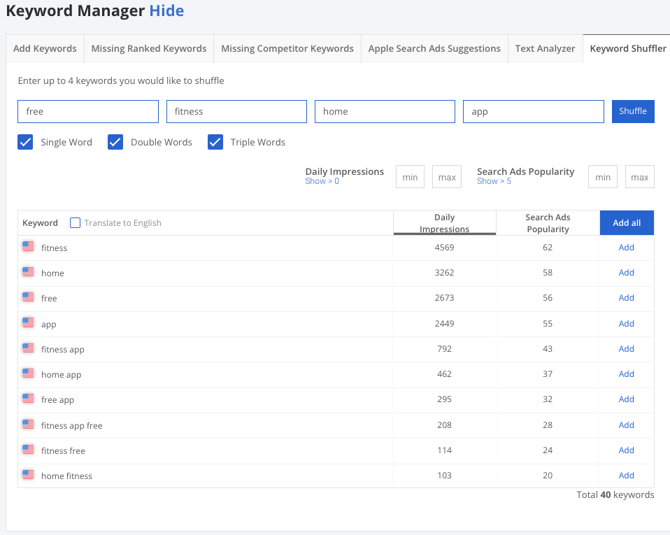This screenshot has width=670, height=535.
Task: Toggle the Double Words checkbox
Action: point(116,142)
